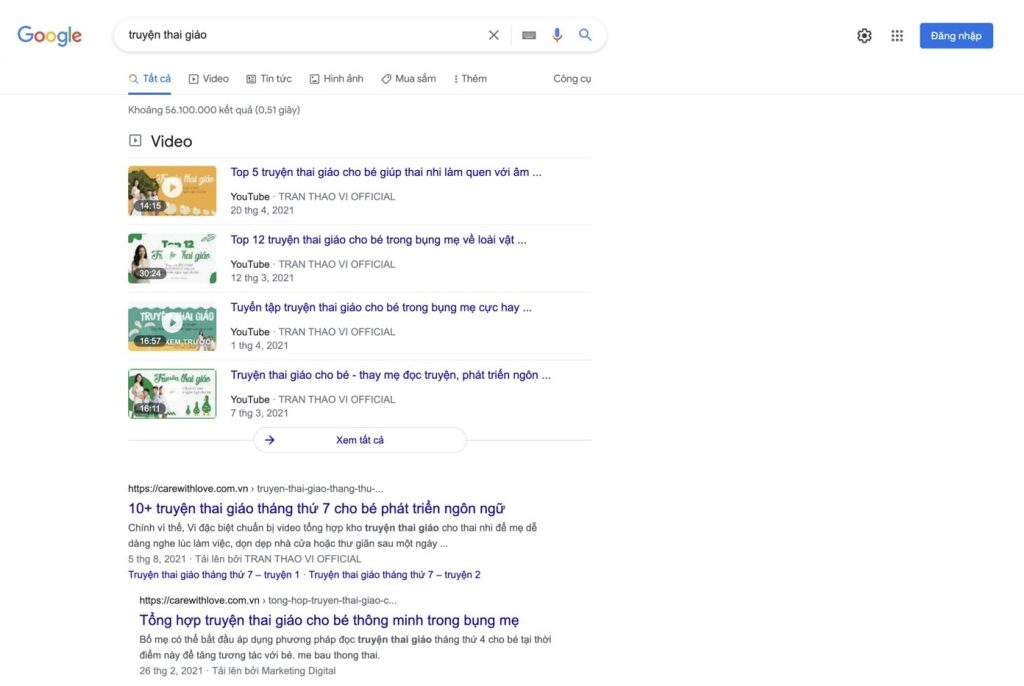
Task: Click the result count text 'Khoảng 56.100.000 kết quả'
Action: coord(214,110)
